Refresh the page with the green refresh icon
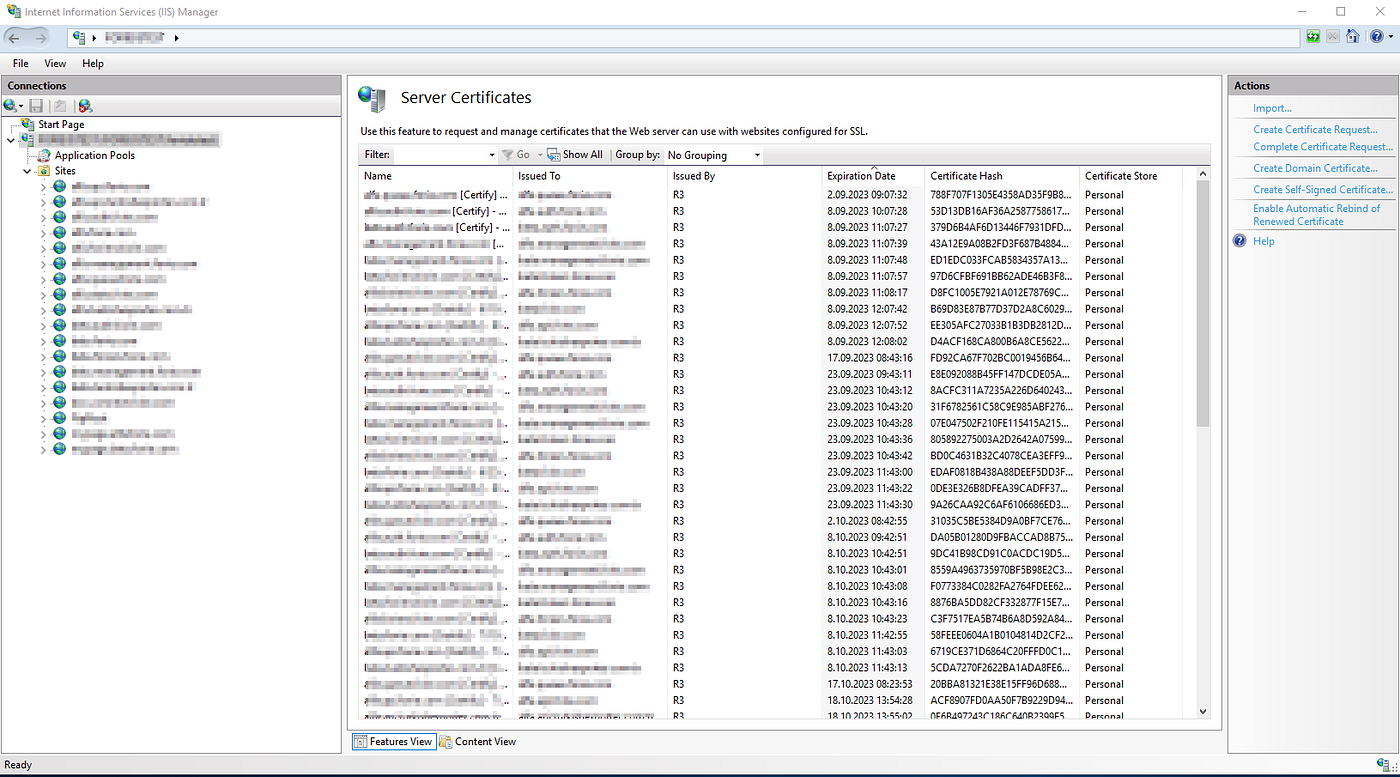This screenshot has height=777, width=1400. [x=1312, y=36]
